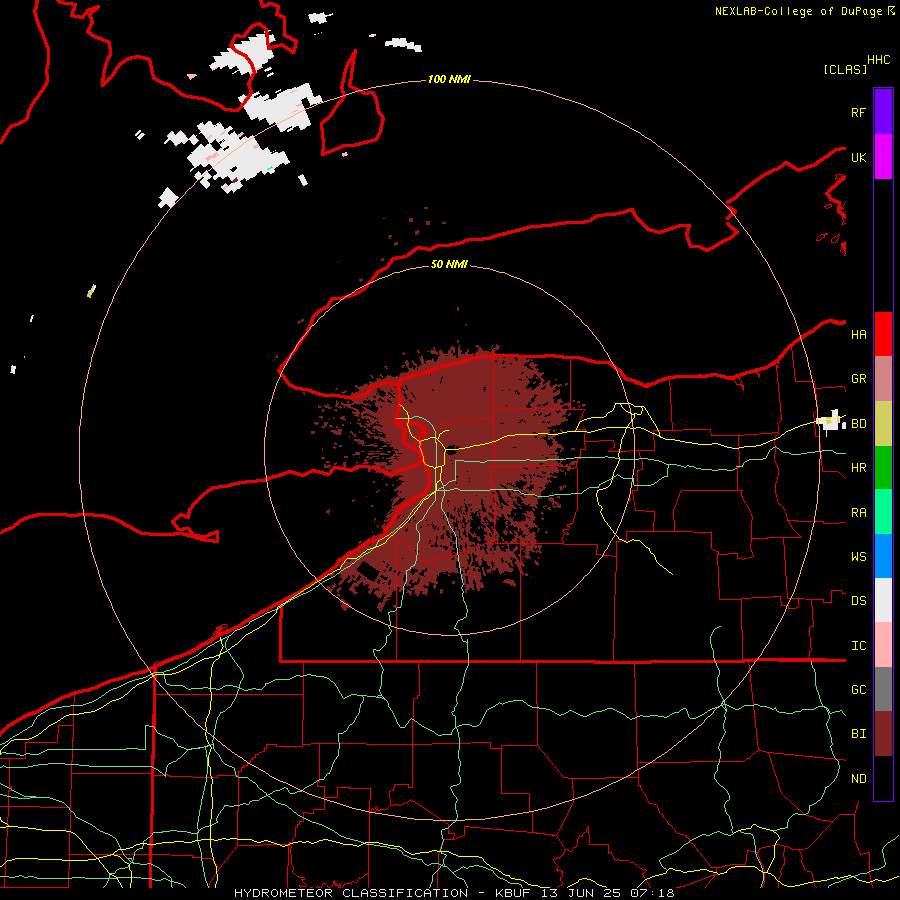Screen dimensions: 900x900
Task: Click the ND black legend swatch
Action: click(883, 778)
